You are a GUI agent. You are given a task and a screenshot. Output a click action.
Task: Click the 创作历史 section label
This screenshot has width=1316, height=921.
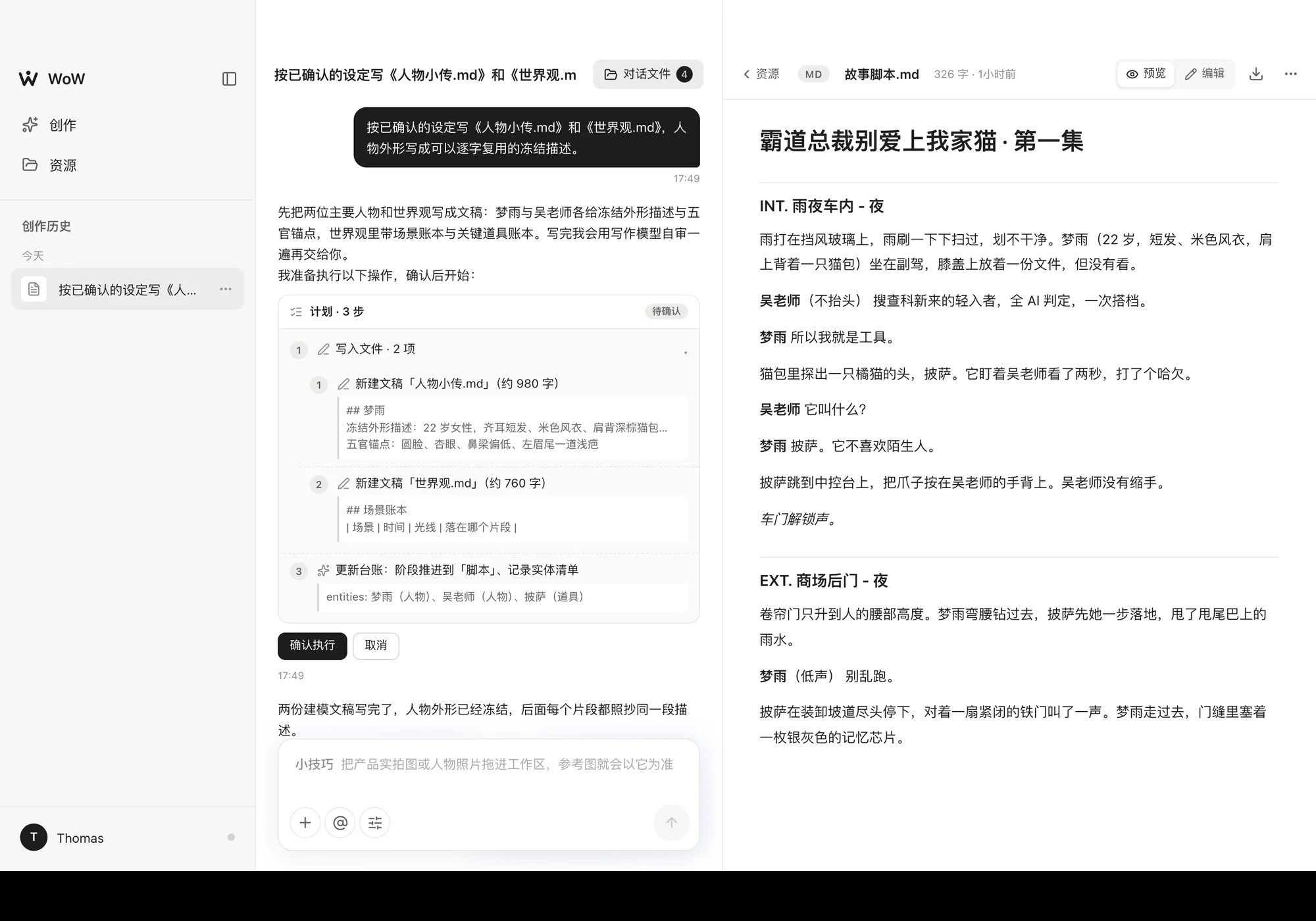47,226
